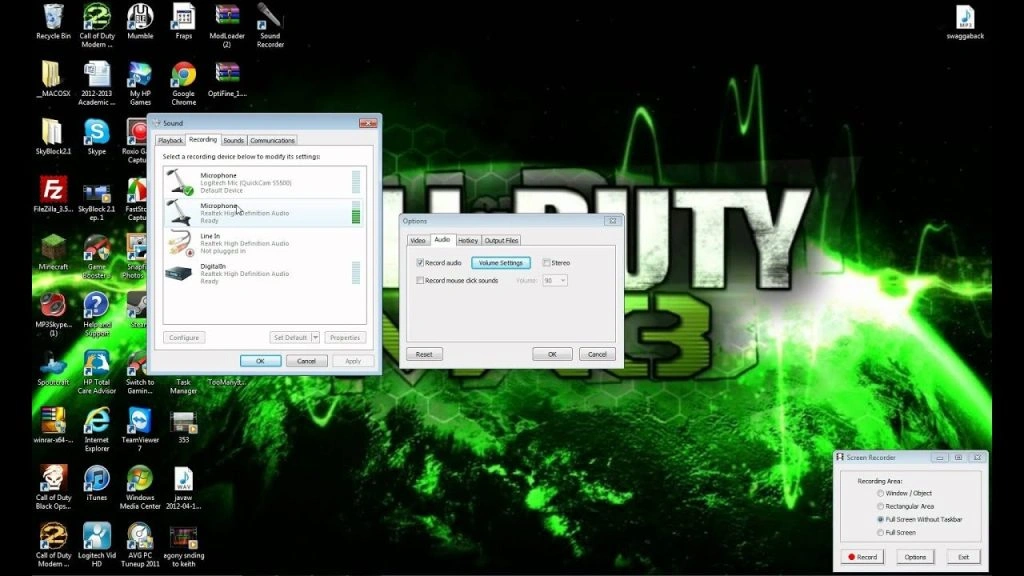Confirm Options dialog with OK
1024x576 pixels.
coord(552,354)
